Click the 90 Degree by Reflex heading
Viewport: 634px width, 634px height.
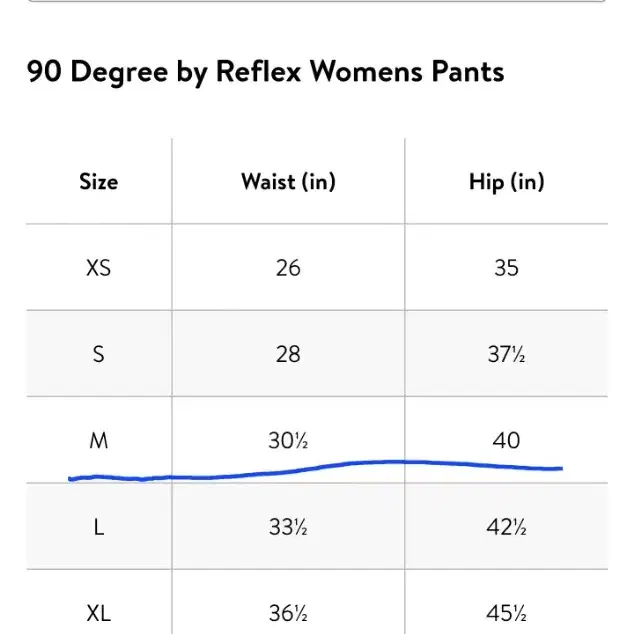(265, 72)
